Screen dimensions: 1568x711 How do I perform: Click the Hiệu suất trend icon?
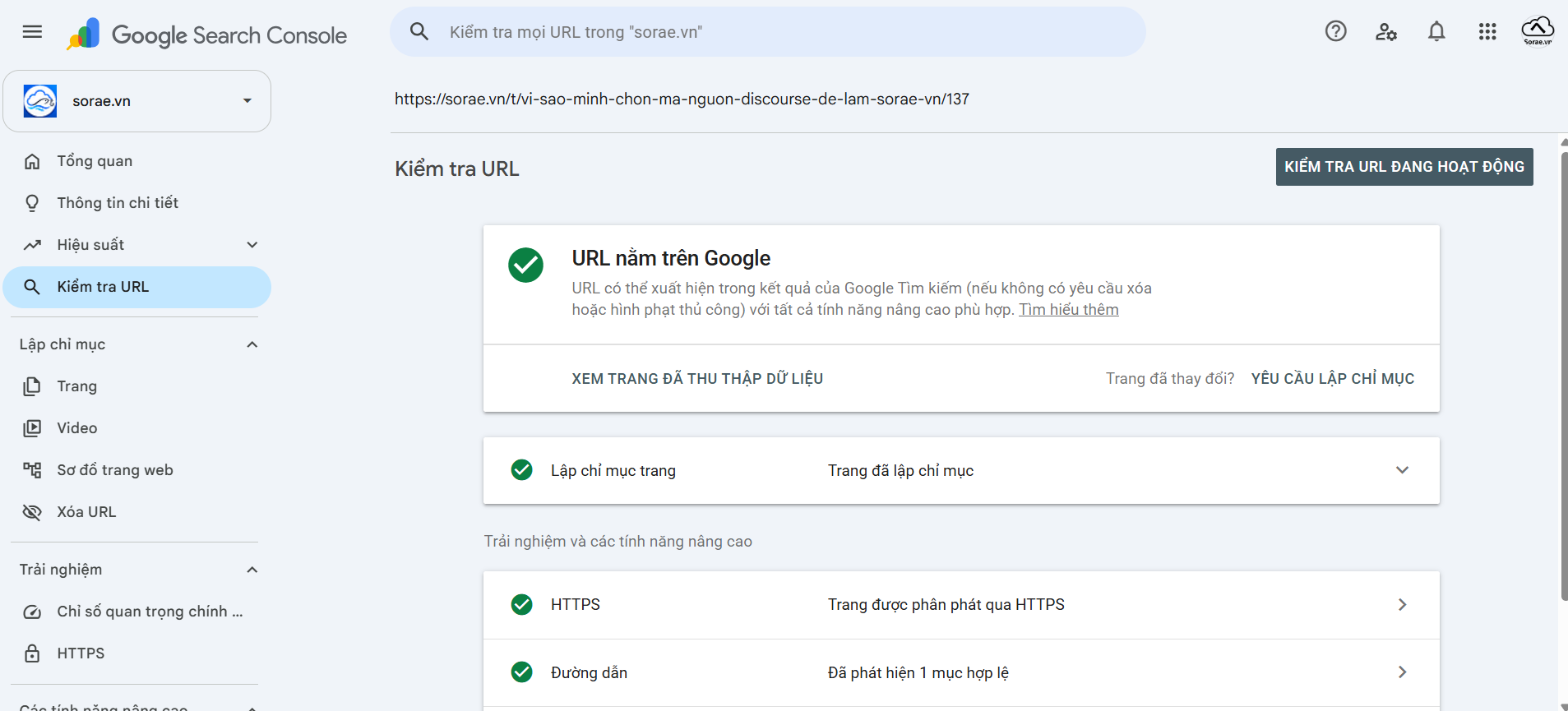coord(32,245)
